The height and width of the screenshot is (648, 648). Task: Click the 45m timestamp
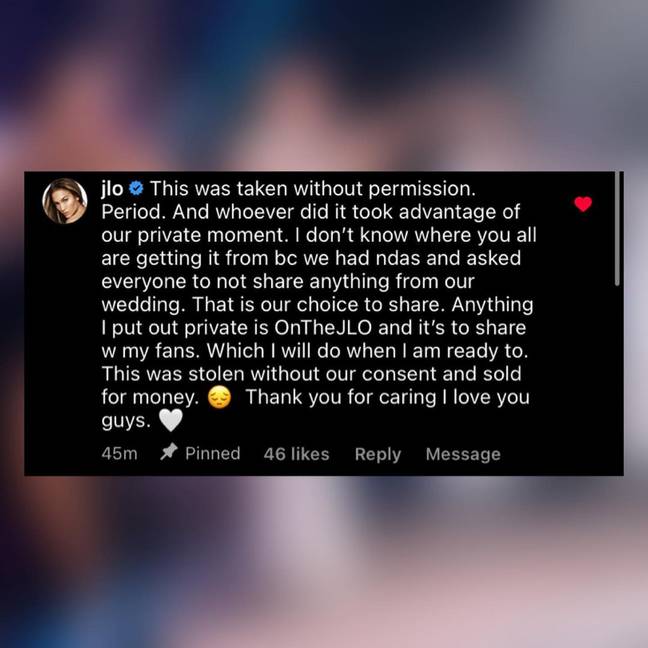(x=119, y=453)
